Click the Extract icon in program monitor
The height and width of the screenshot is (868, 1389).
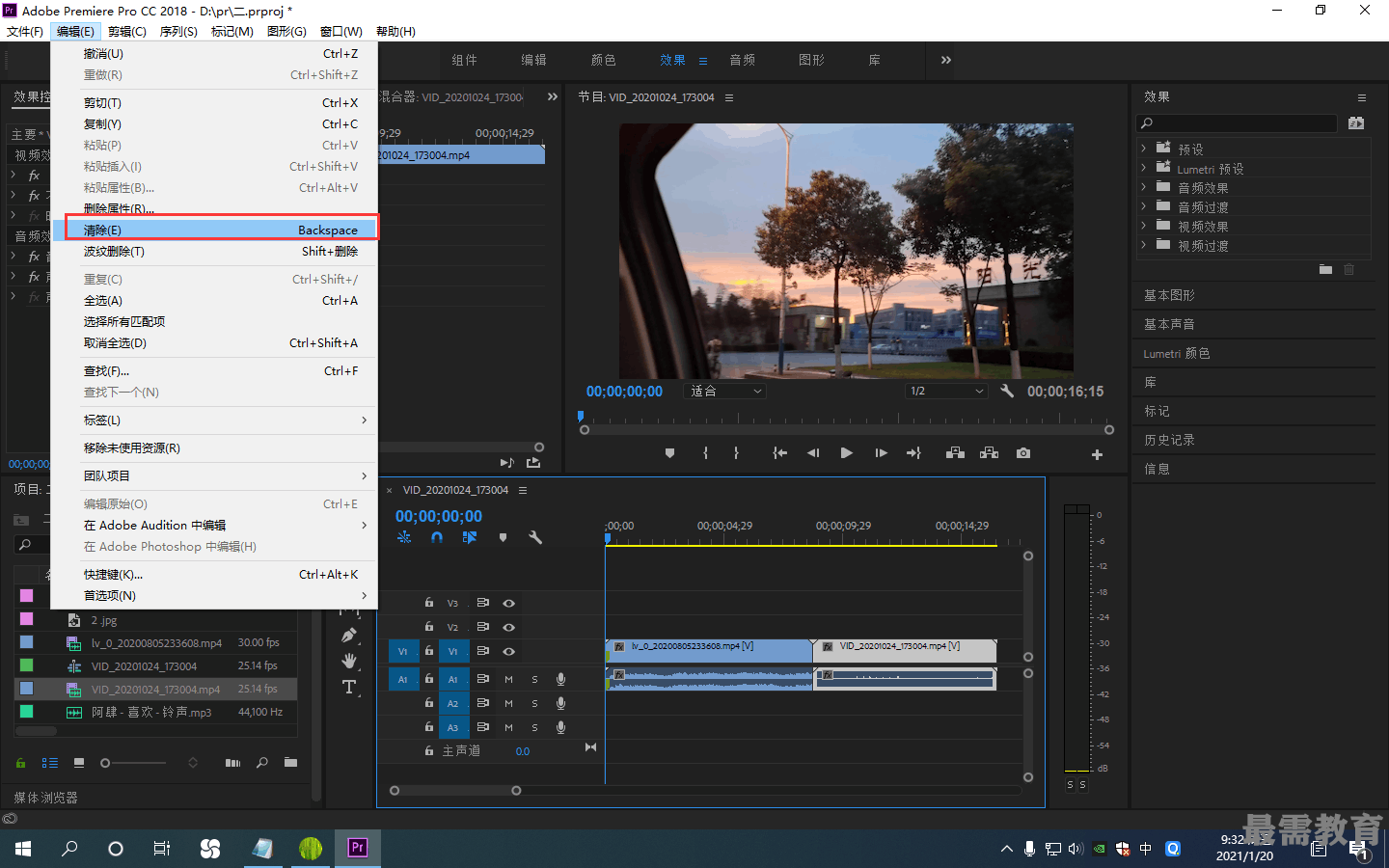click(x=990, y=453)
